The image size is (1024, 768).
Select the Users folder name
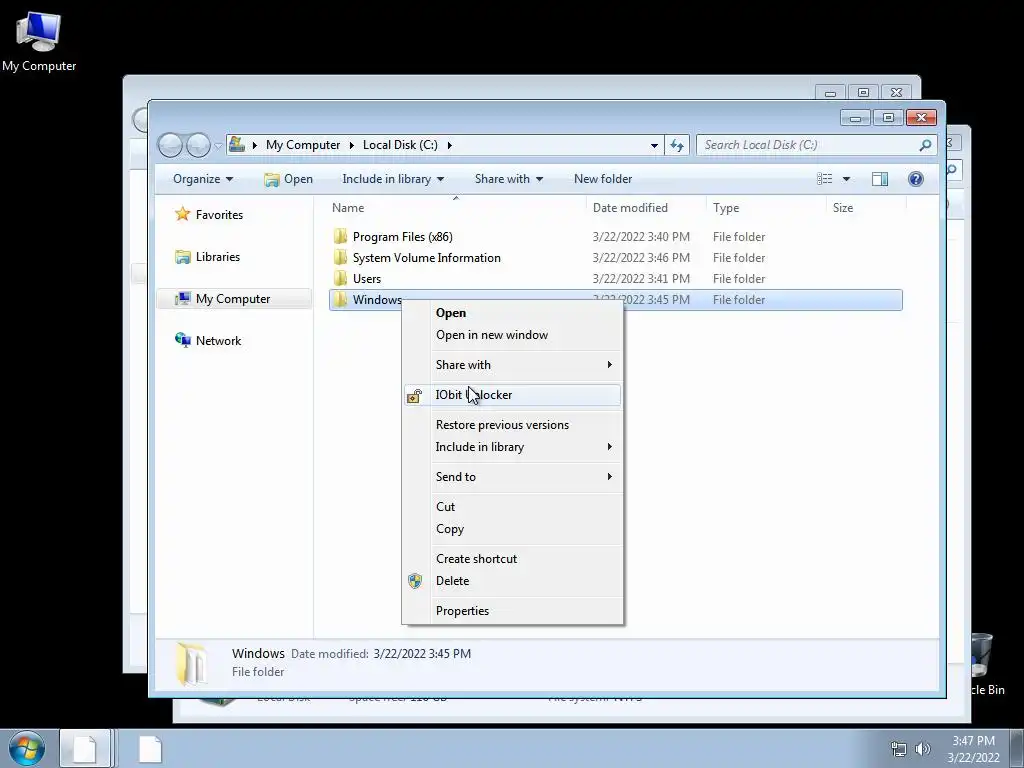point(366,279)
